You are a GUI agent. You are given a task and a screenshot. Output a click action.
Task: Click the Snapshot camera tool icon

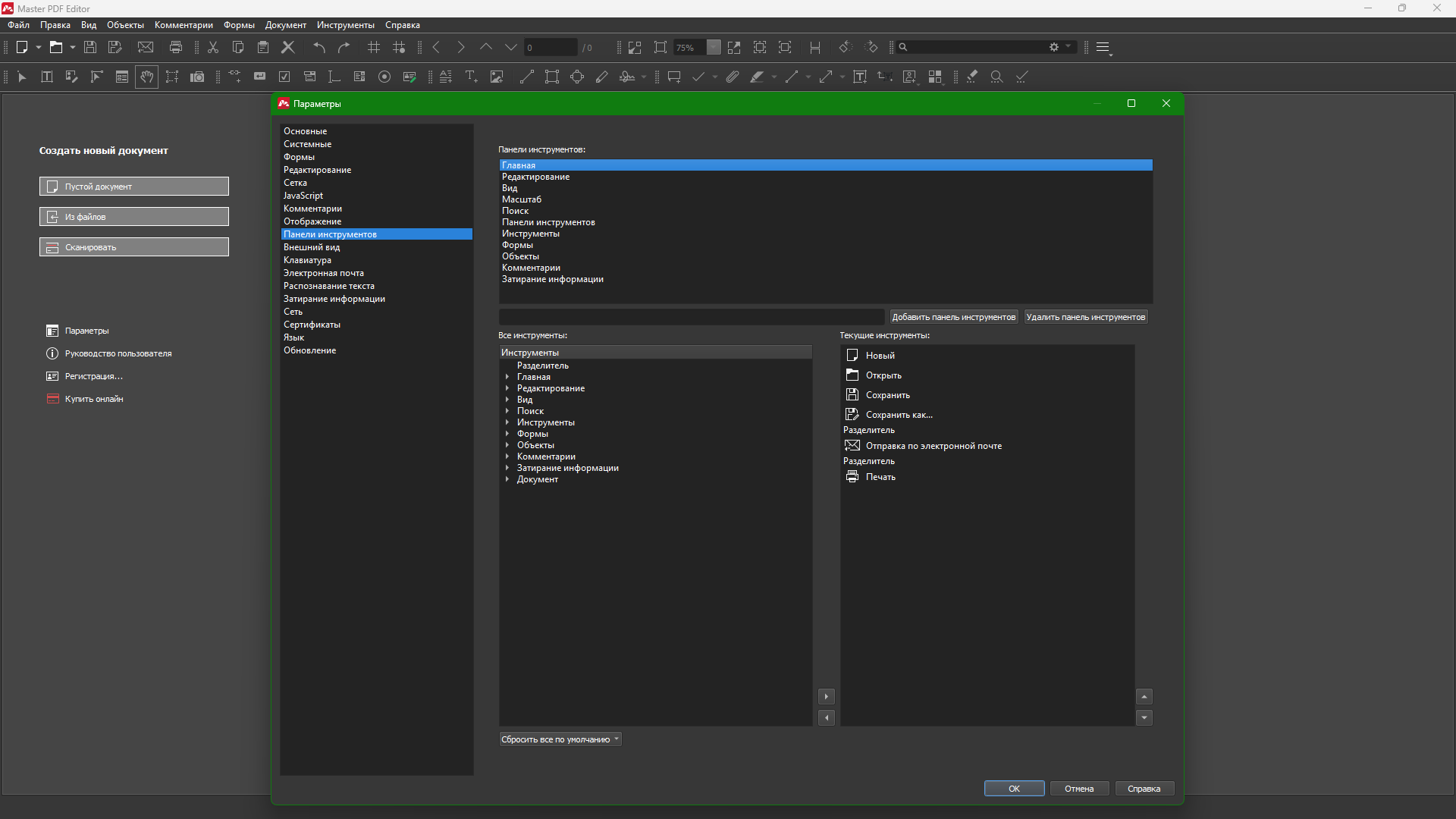click(197, 77)
